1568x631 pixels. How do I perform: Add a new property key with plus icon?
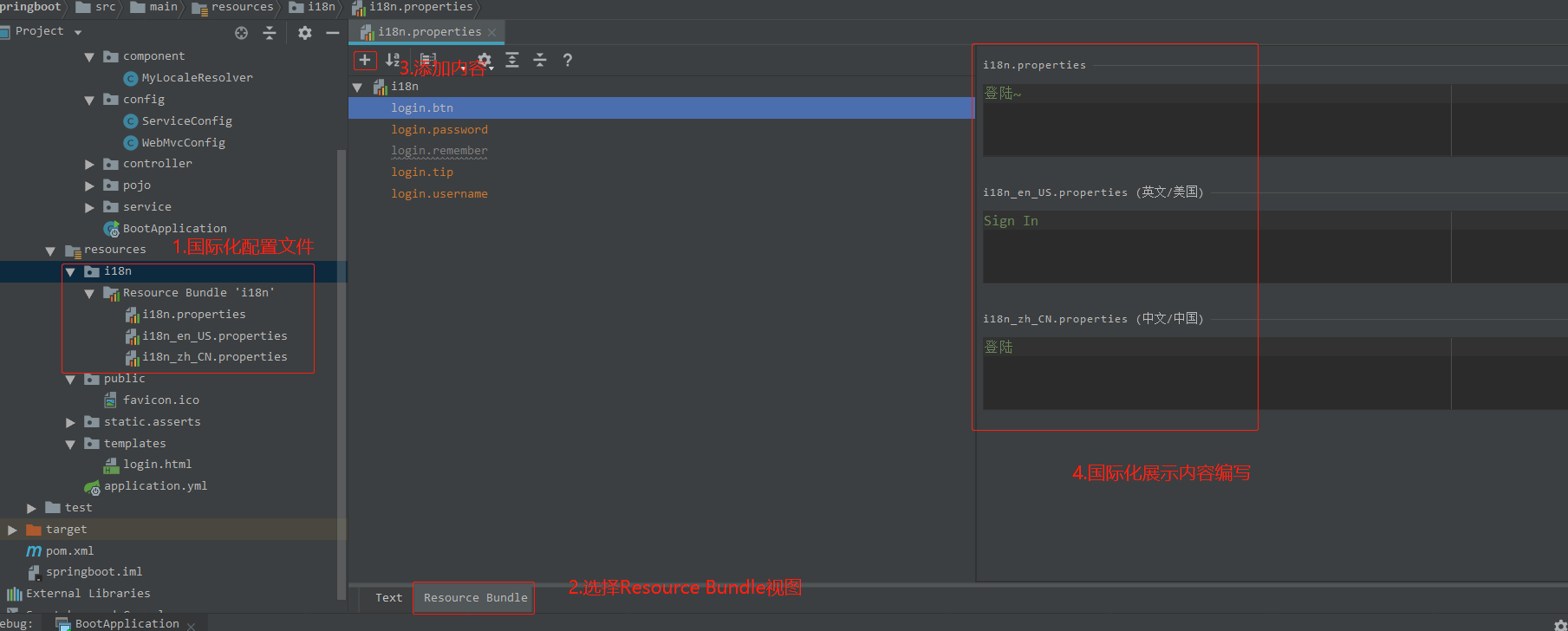point(365,60)
